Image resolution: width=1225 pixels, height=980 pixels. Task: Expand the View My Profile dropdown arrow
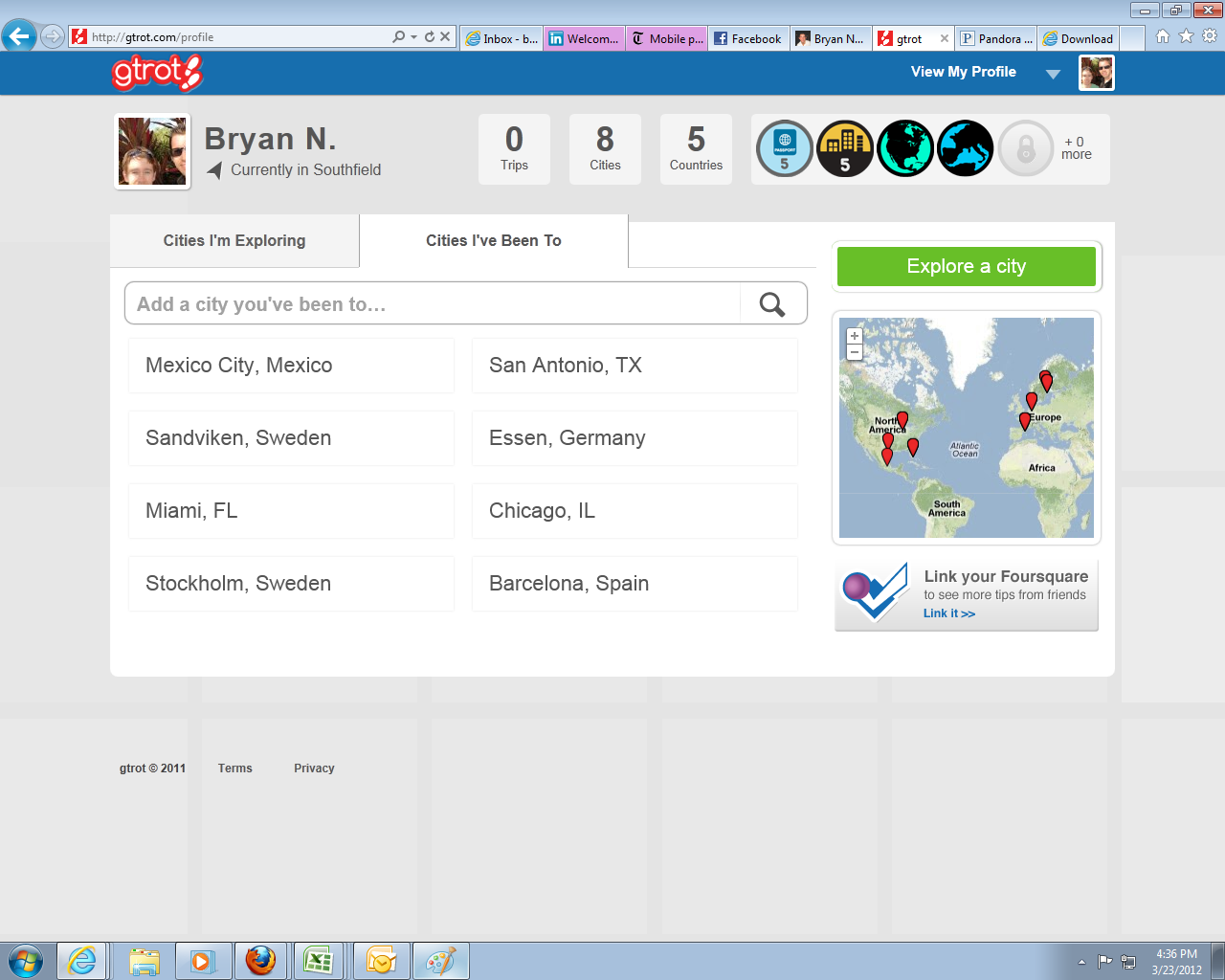(1053, 74)
